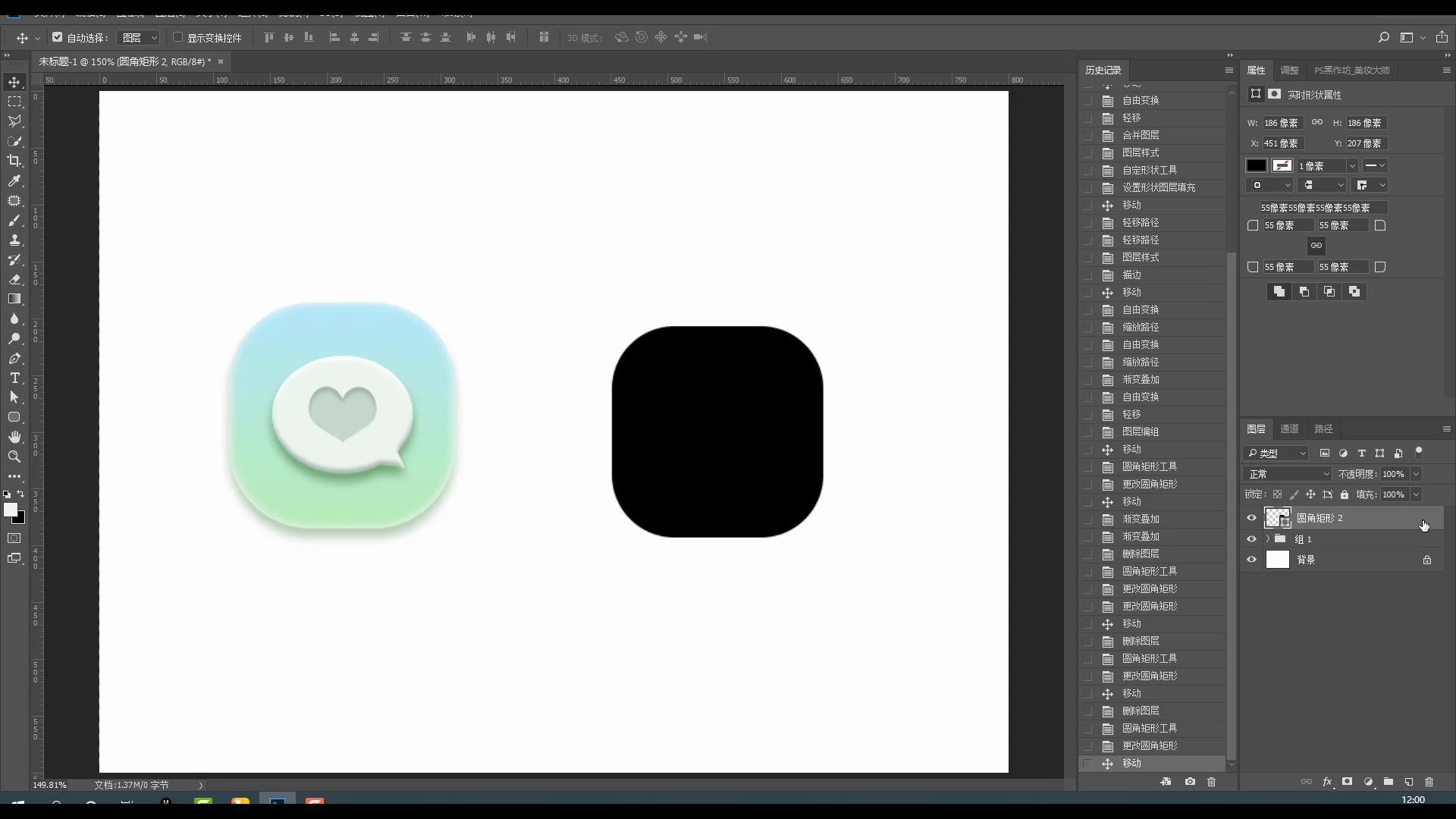Open the 不透明度 opacity dropdown arrow

tap(1416, 474)
